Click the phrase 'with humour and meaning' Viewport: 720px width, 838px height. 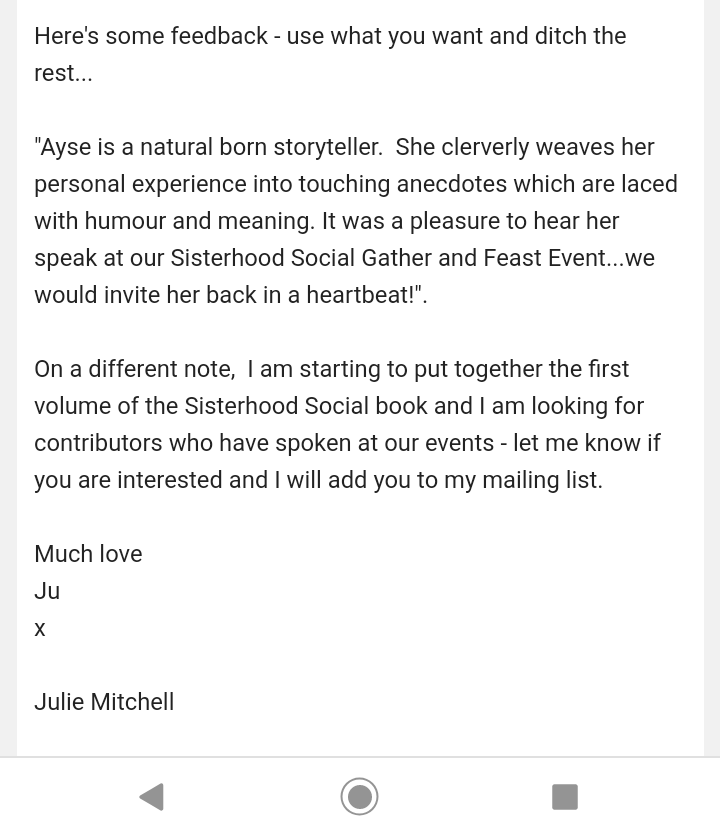click(x=174, y=221)
